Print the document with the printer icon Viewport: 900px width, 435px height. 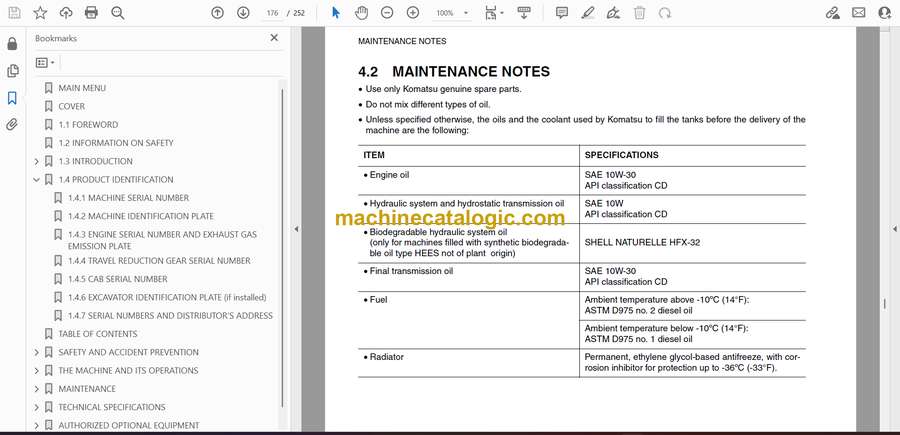[x=91, y=13]
